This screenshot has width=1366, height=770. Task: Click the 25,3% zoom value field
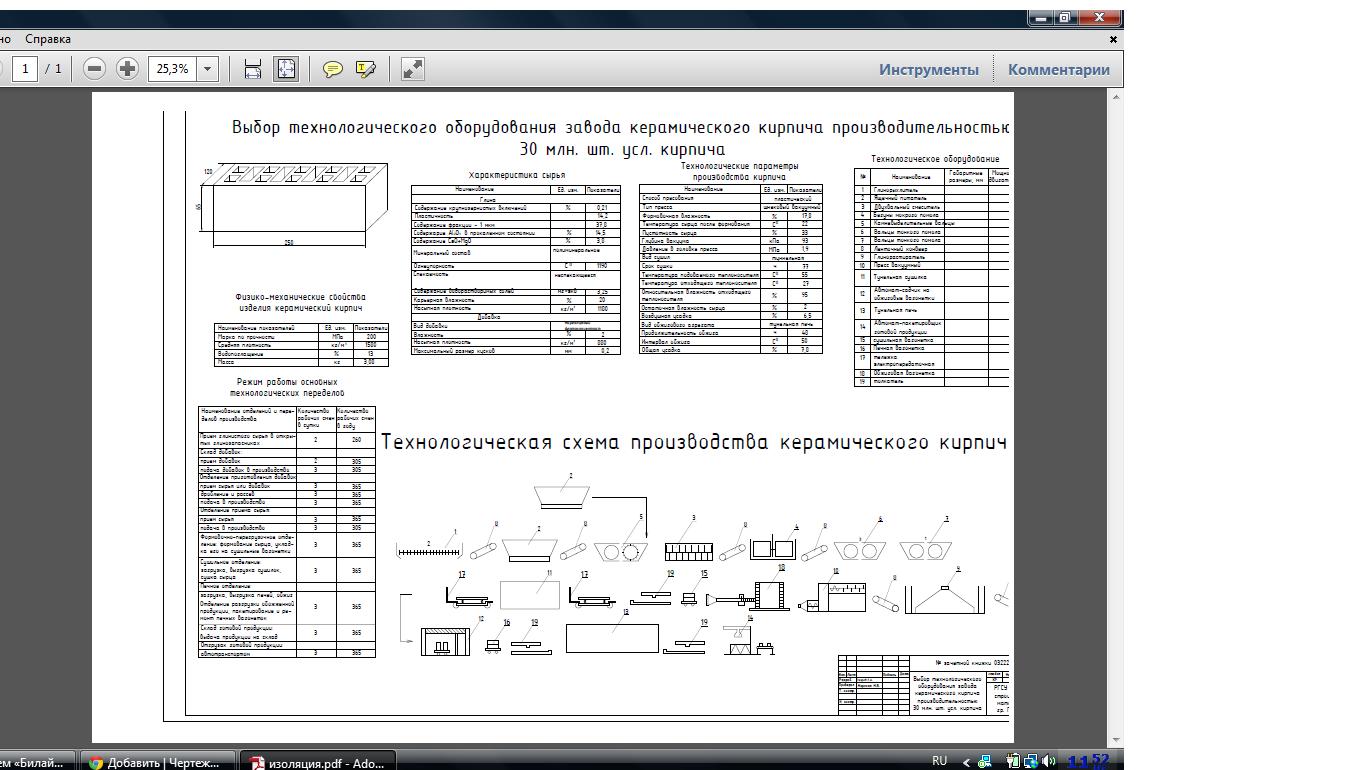point(173,69)
